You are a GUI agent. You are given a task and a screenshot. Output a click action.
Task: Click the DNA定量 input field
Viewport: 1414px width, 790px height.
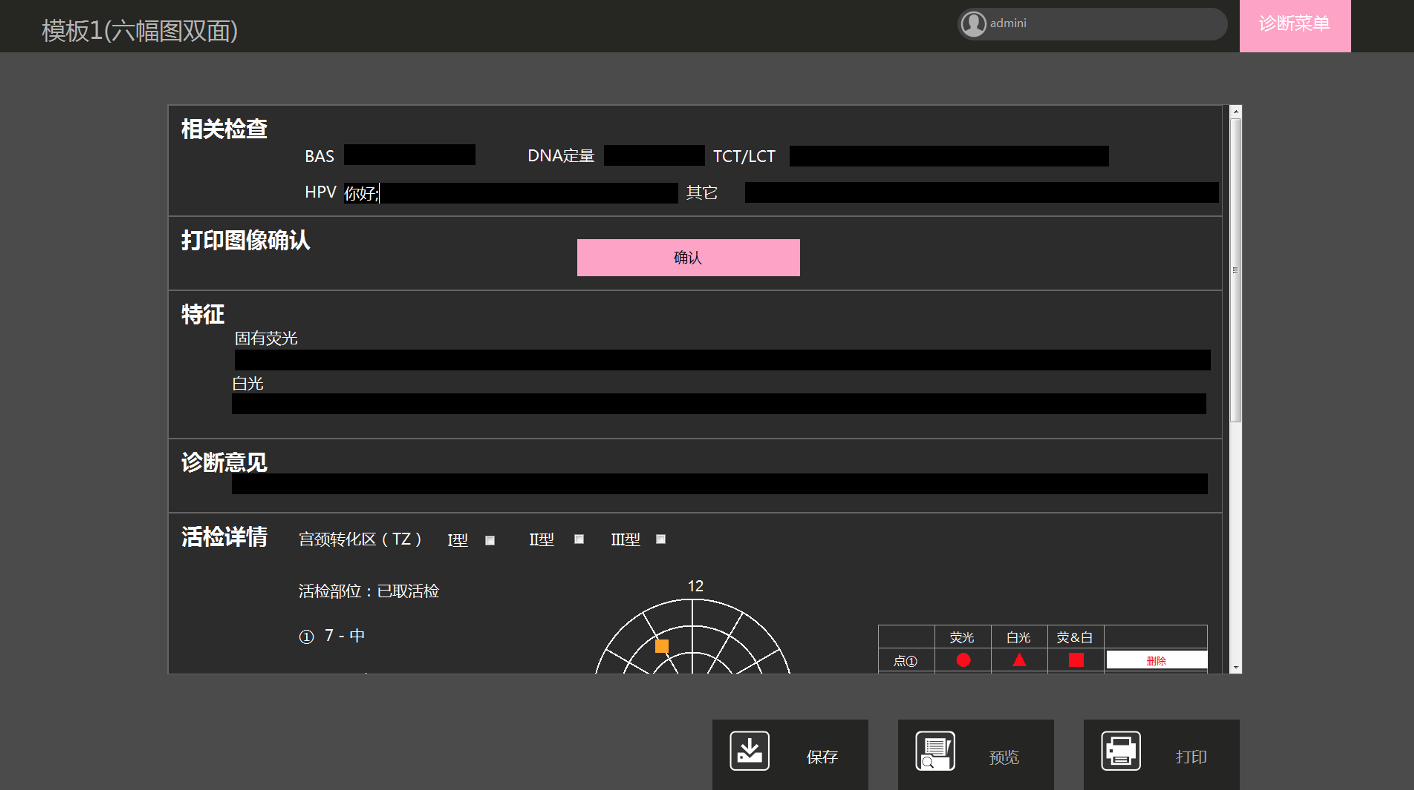coord(654,155)
